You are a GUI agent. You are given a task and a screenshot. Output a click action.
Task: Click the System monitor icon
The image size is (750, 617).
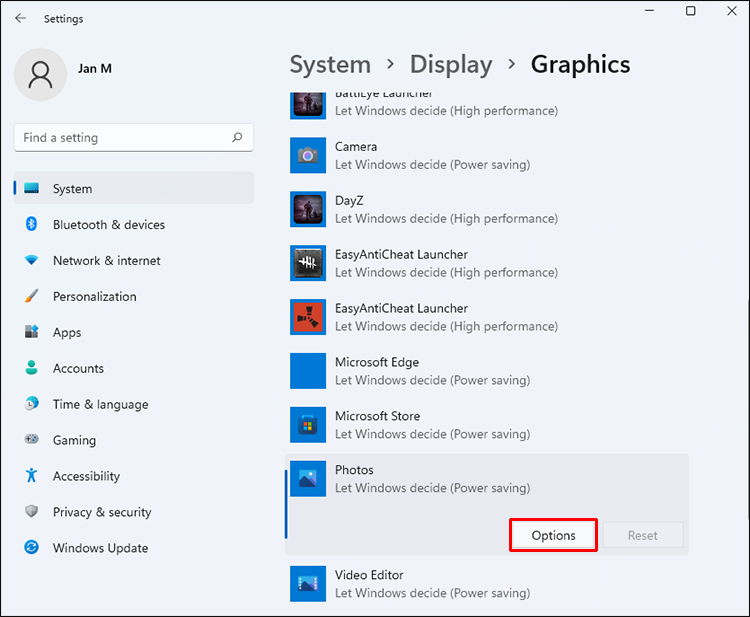point(32,188)
